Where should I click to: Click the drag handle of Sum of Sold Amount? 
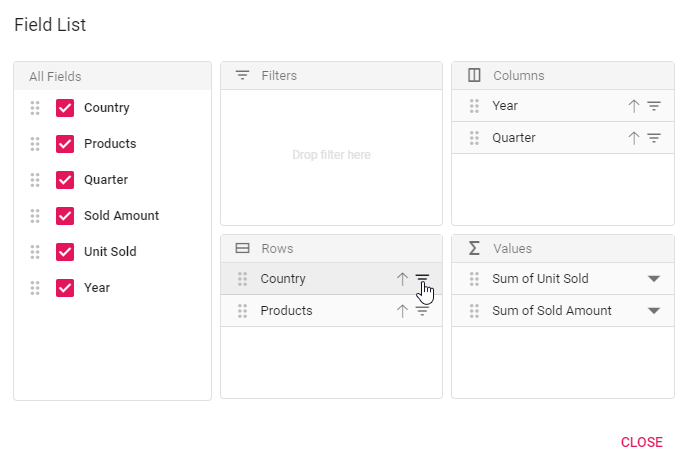(x=474, y=311)
